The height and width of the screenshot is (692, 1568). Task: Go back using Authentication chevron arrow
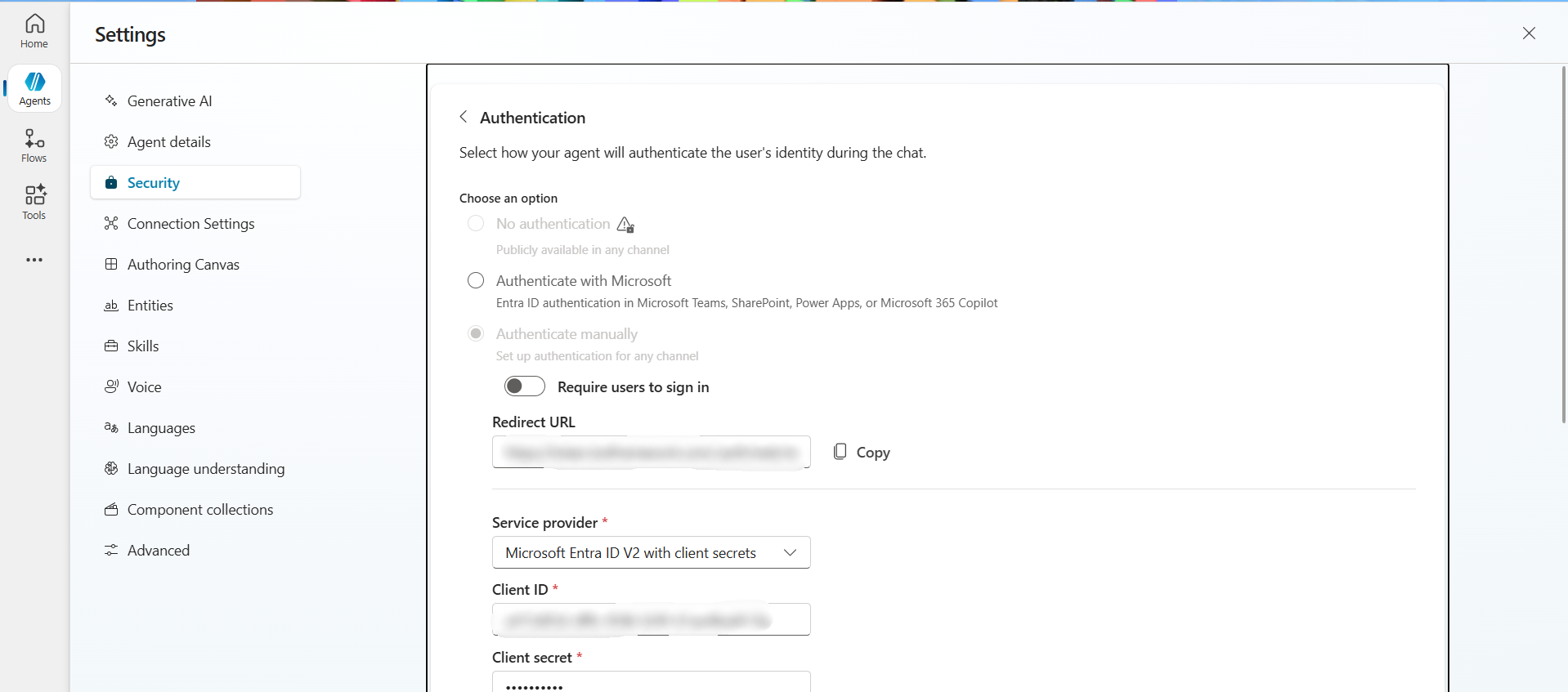(464, 117)
